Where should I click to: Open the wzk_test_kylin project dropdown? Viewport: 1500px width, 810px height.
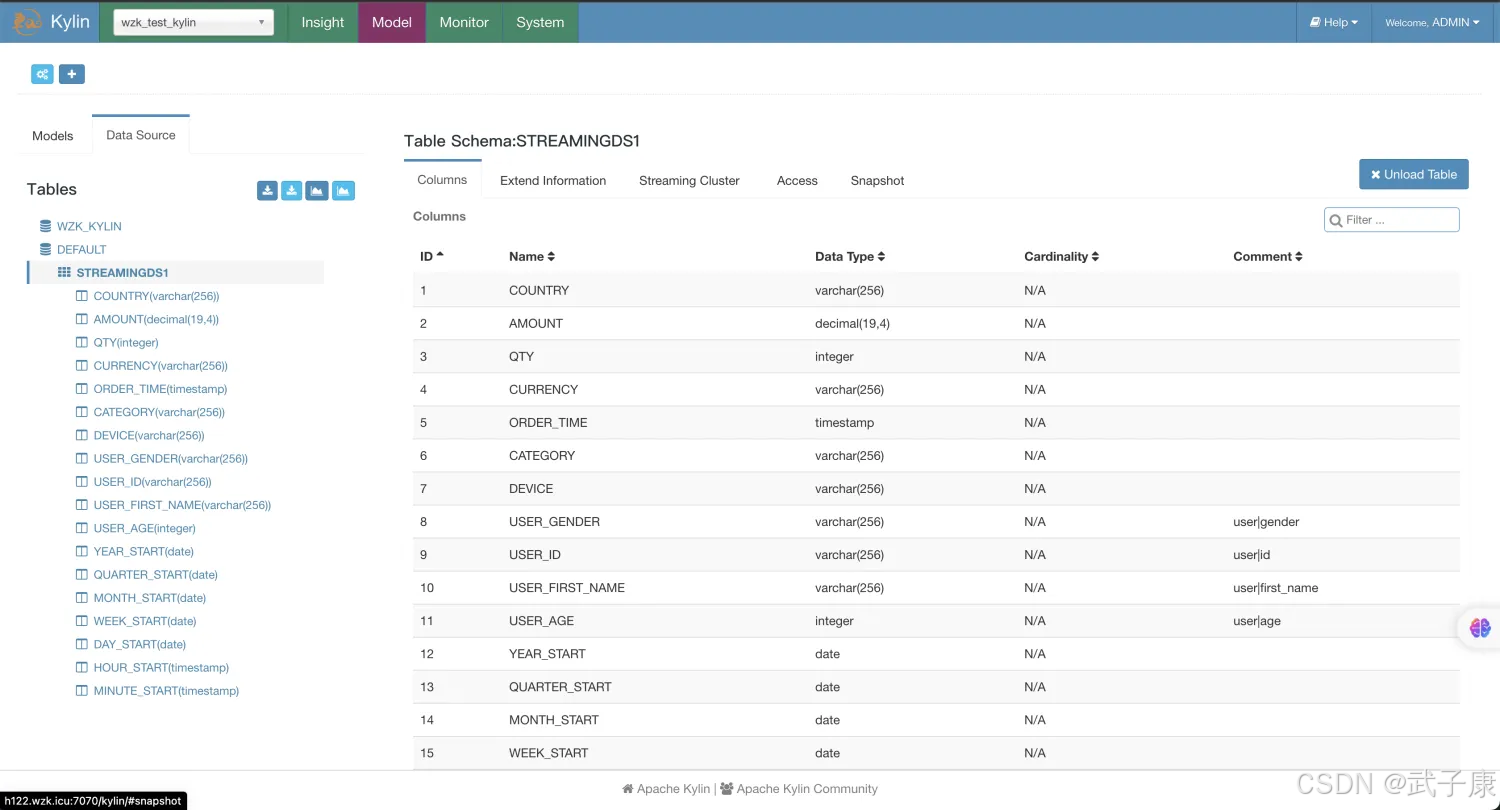[x=193, y=22]
